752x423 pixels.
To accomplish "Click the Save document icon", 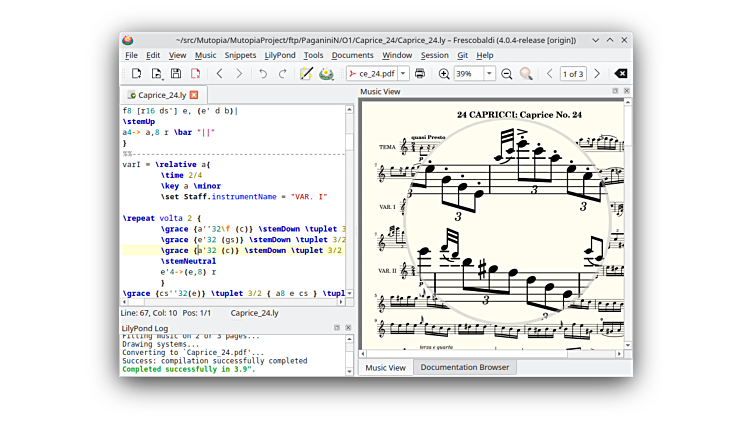I will pos(176,74).
